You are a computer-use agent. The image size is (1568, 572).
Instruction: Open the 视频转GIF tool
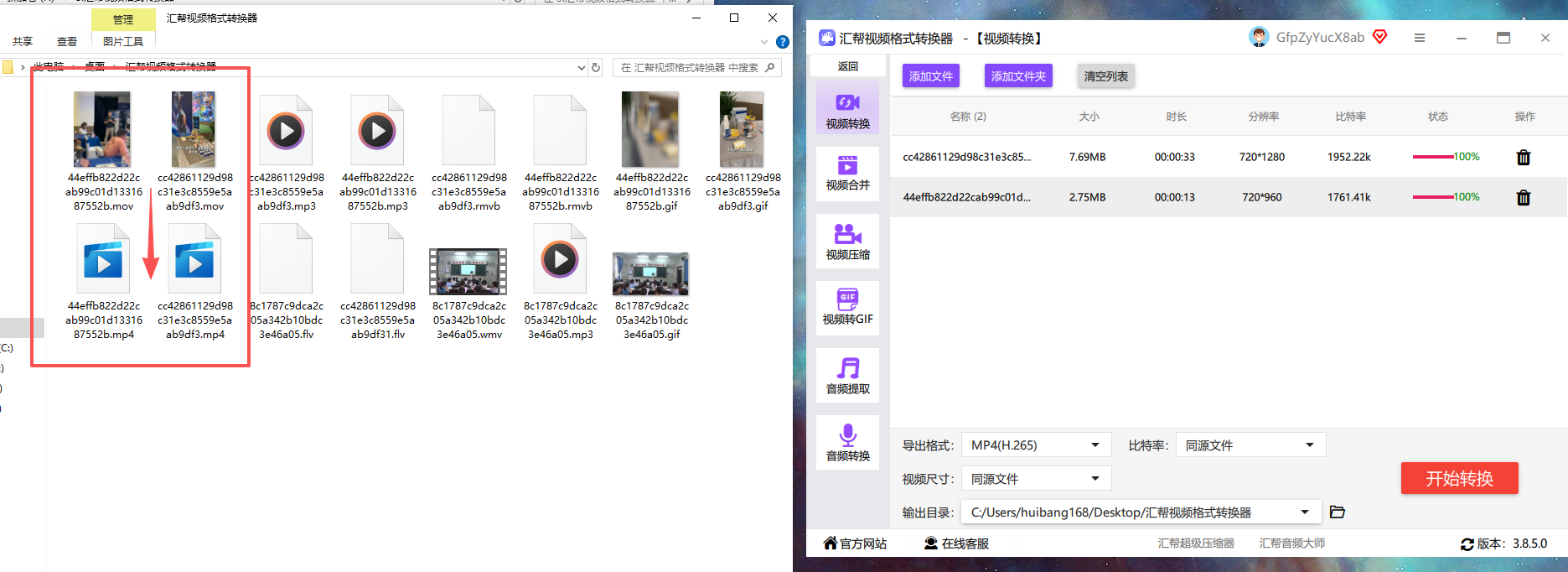pyautogui.click(x=847, y=308)
